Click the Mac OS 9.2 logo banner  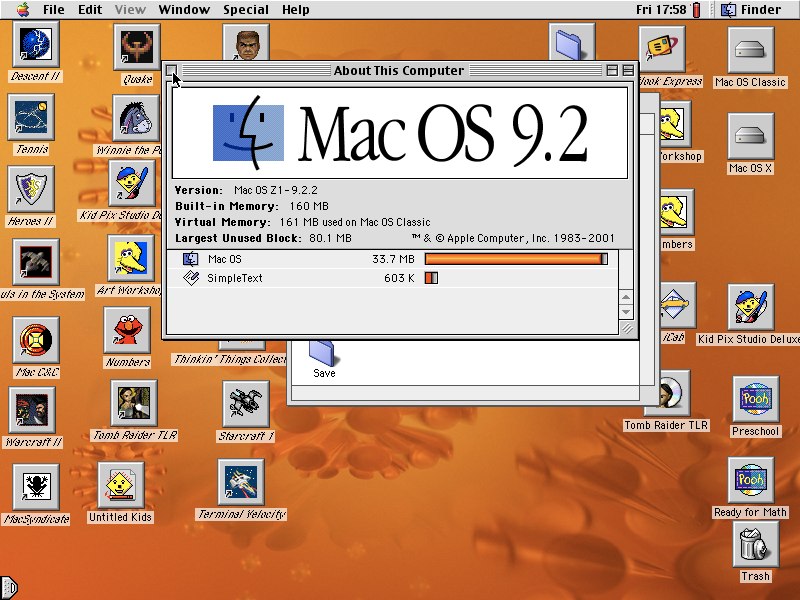[x=400, y=133]
